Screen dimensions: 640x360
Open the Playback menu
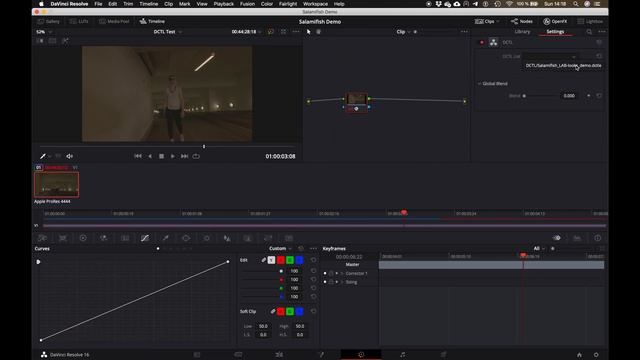(x=224, y=4)
